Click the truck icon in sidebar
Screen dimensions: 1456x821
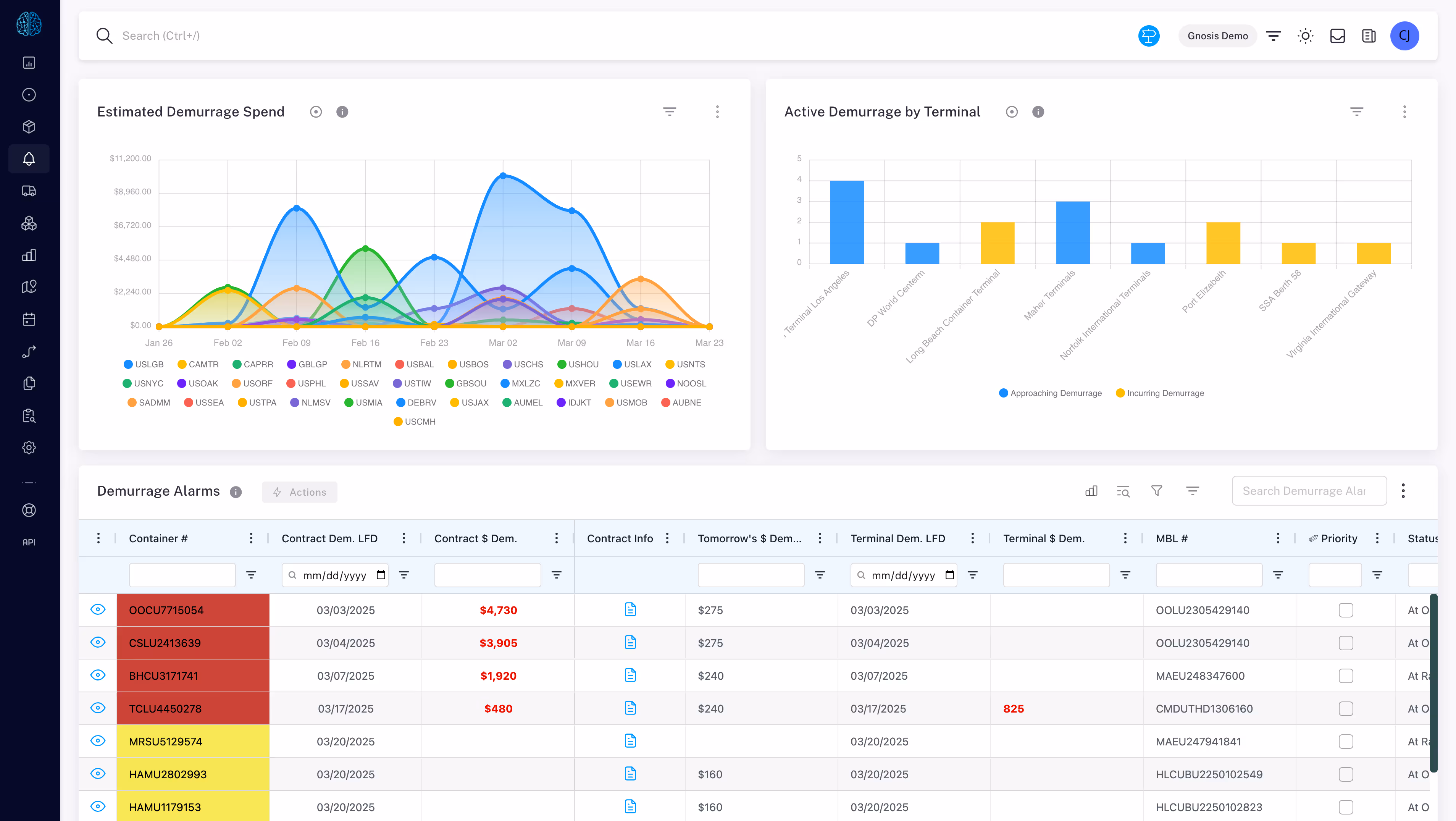pos(29,191)
